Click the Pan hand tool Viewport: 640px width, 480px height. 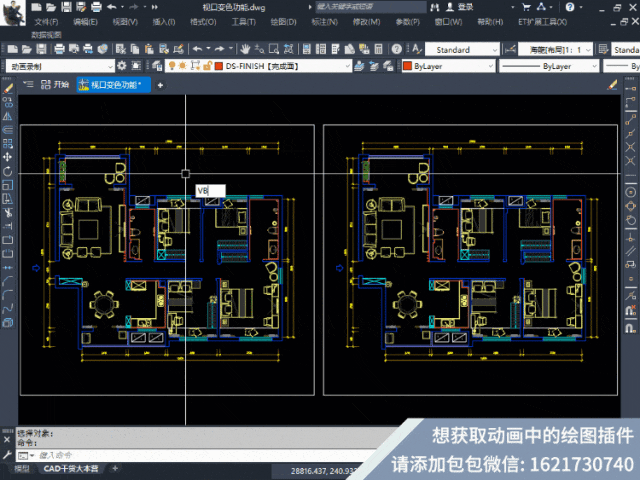tap(245, 49)
